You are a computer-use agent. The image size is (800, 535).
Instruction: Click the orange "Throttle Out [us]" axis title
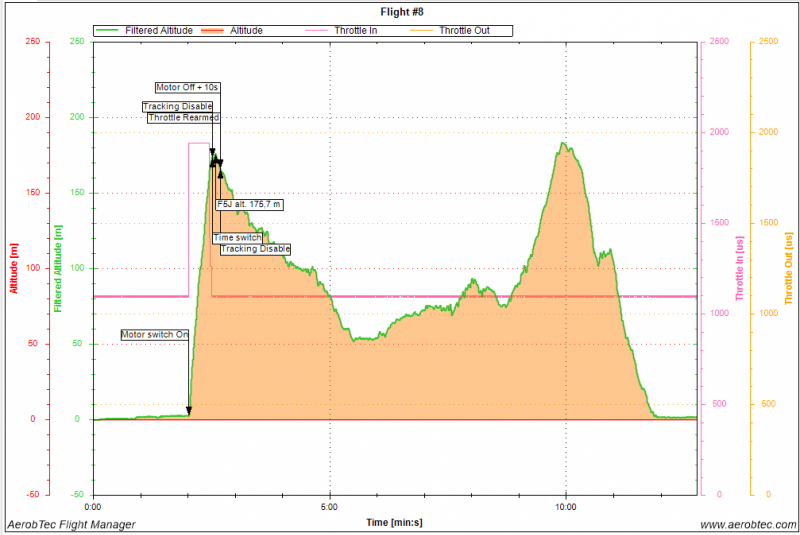pos(789,268)
